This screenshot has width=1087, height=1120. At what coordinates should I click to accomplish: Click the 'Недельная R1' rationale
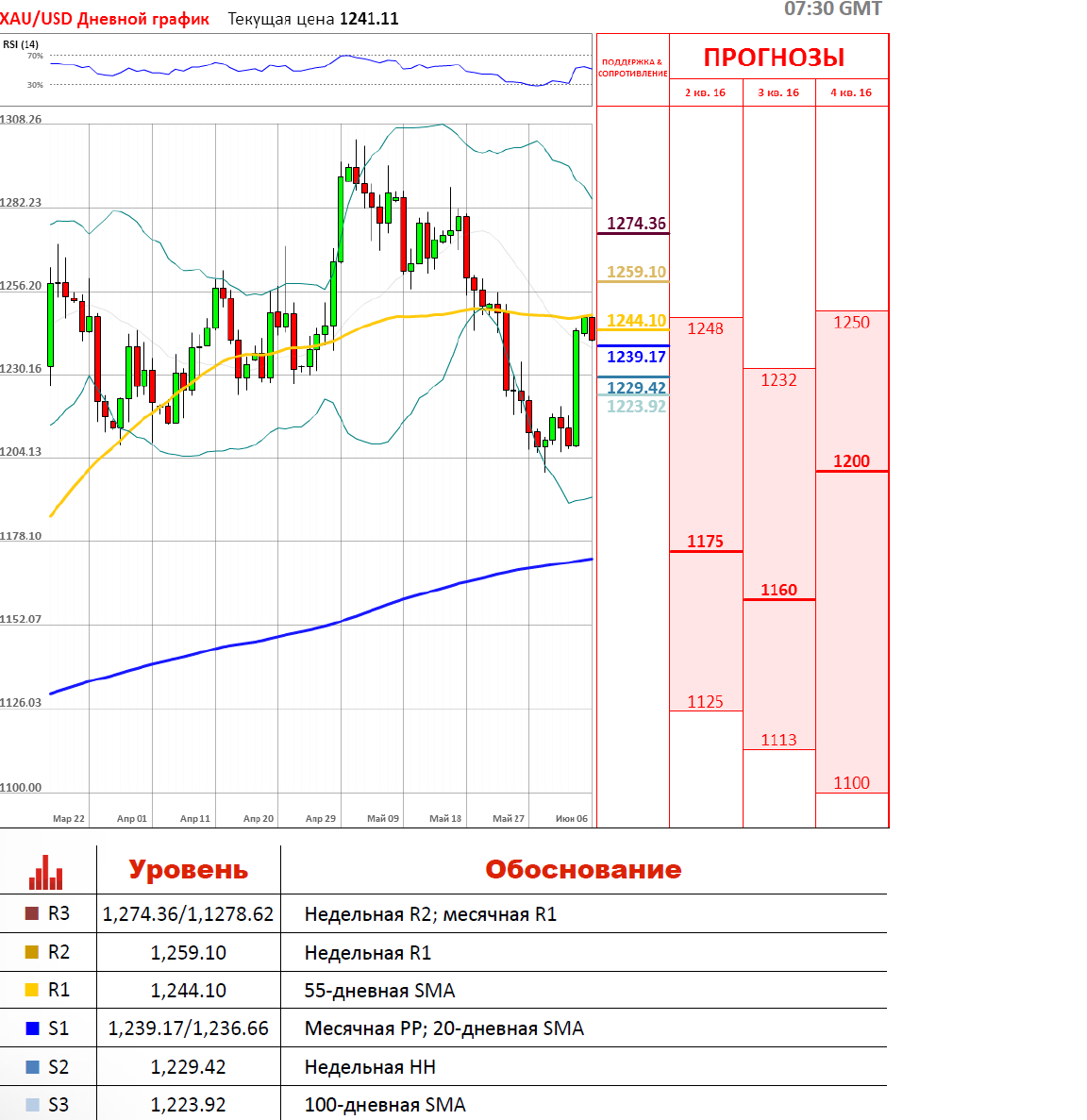368,953
